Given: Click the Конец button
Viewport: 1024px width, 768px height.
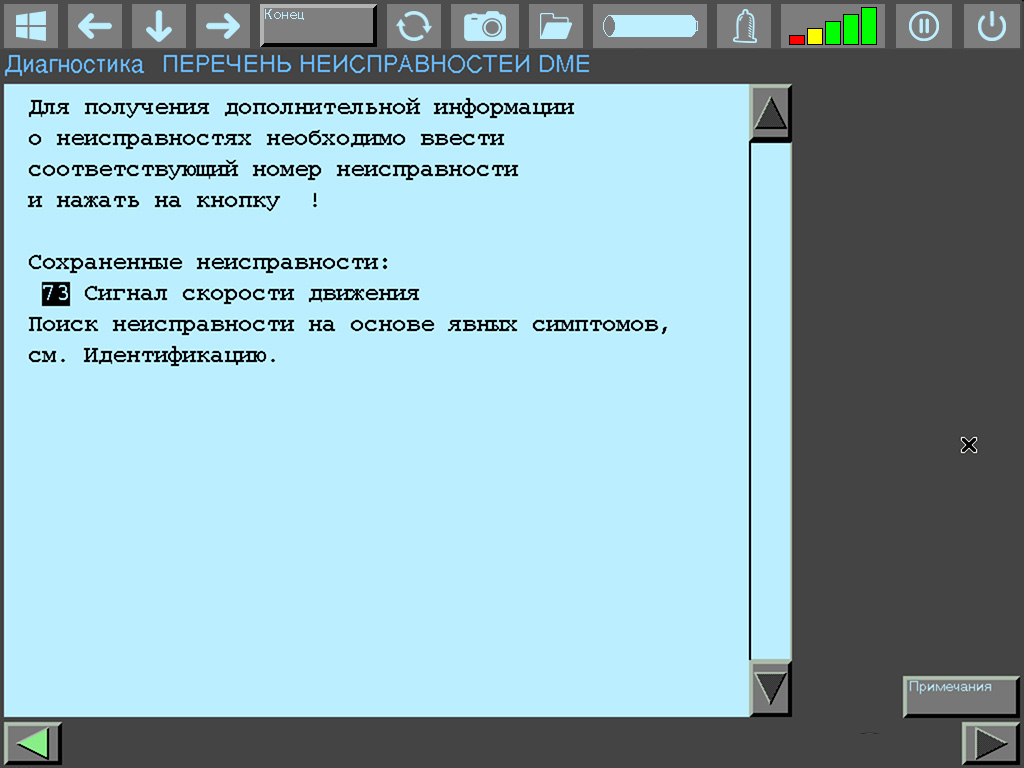Looking at the screenshot, I should [318, 26].
